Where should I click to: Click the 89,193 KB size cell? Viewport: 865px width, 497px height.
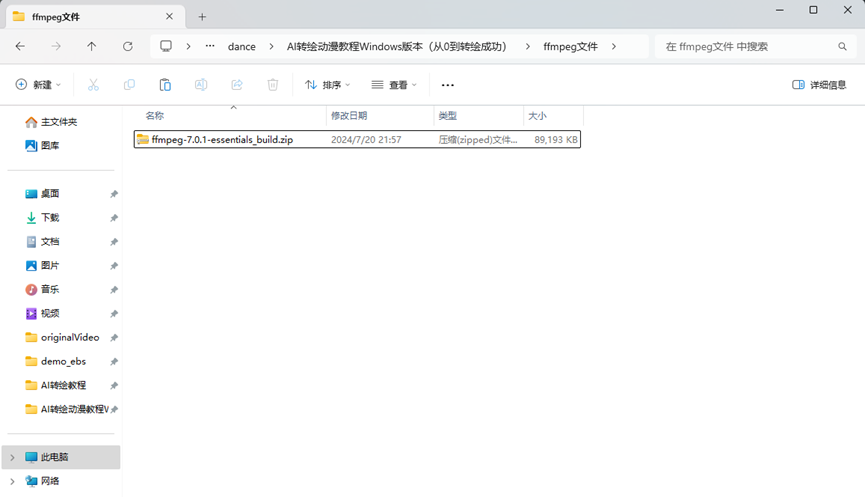(x=556, y=140)
